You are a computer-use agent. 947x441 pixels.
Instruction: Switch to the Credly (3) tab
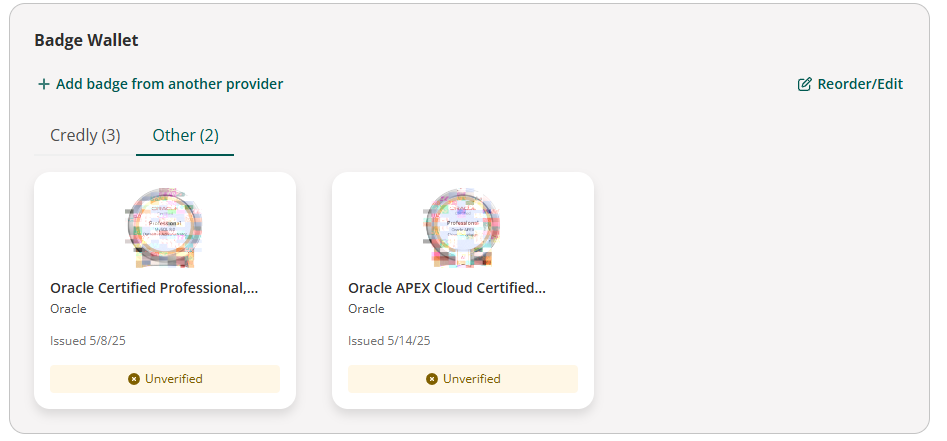click(85, 135)
